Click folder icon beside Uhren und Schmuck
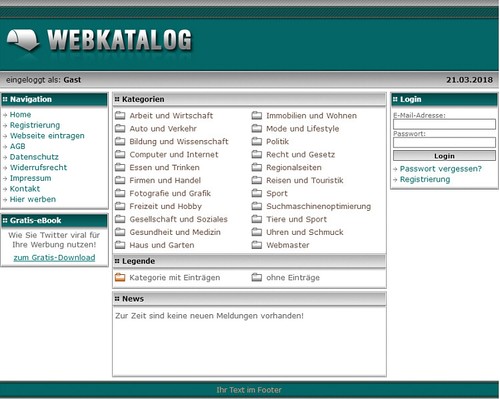500x399 pixels. point(257,232)
